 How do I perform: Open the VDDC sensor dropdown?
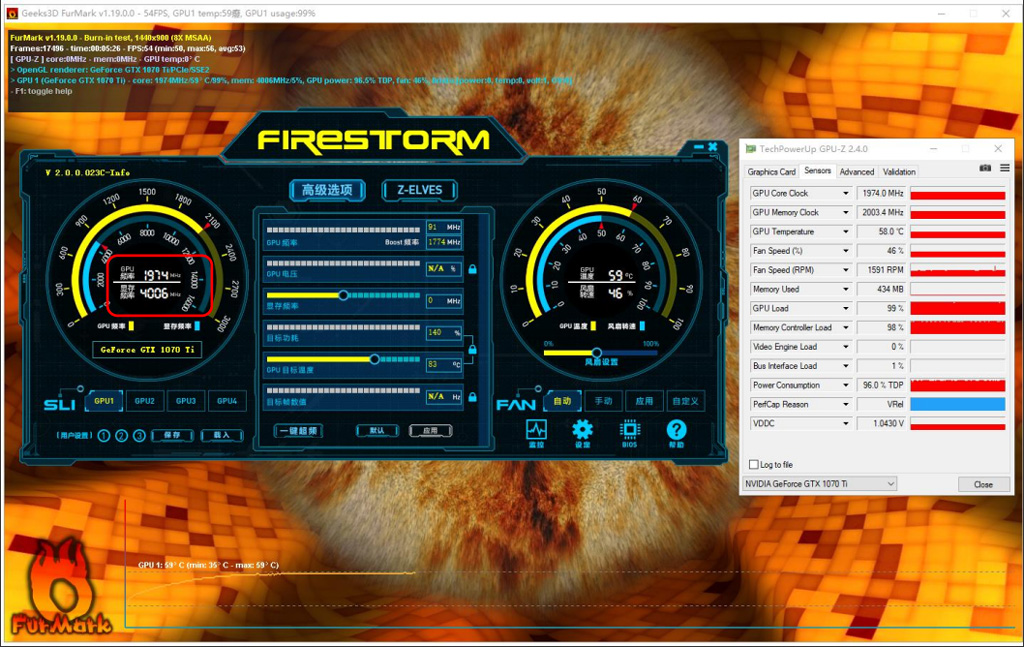tap(846, 424)
